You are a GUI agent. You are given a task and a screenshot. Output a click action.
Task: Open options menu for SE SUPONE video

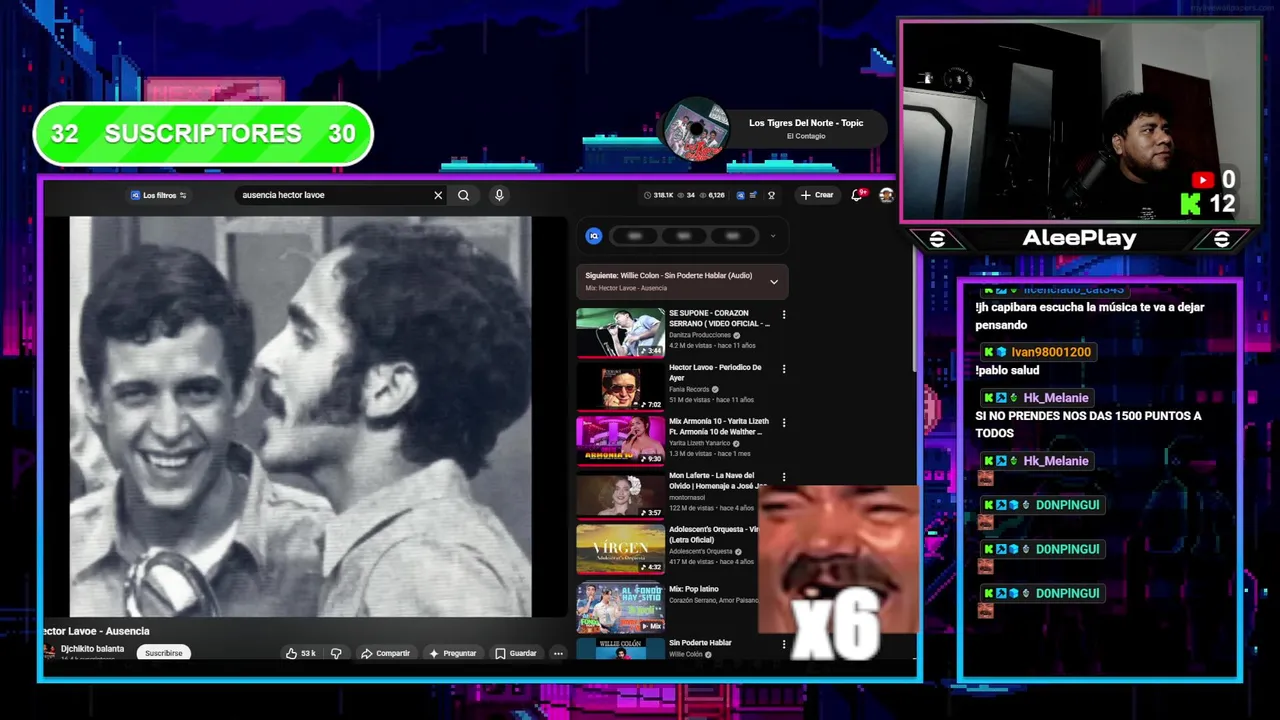(784, 314)
